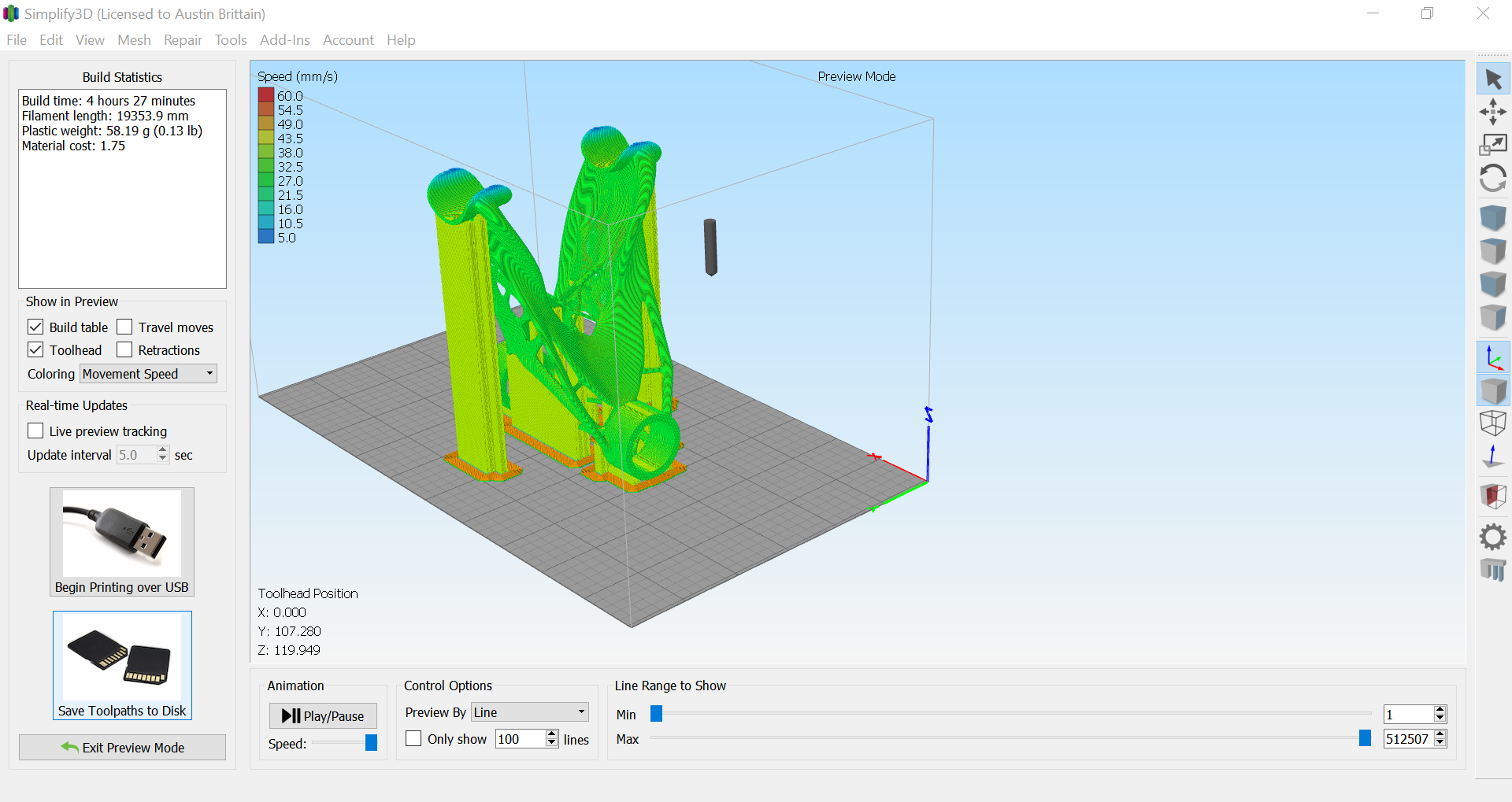The width and height of the screenshot is (1512, 802).
Task: Click the Max line range slider handle
Action: pyautogui.click(x=1365, y=737)
